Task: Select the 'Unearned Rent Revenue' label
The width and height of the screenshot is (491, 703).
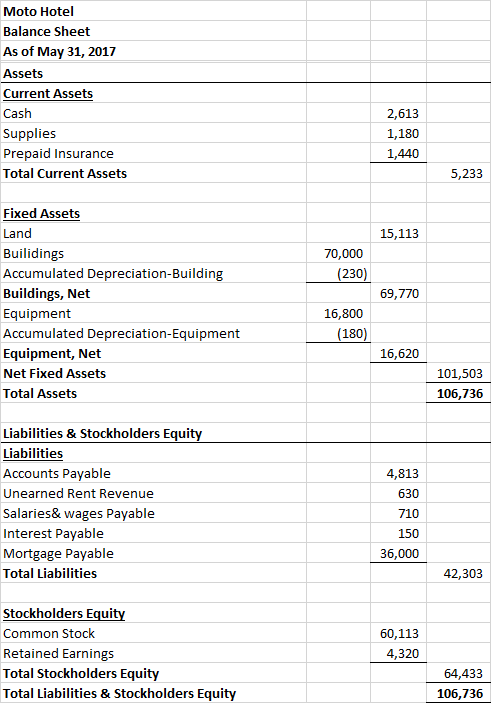Action: pos(78,494)
